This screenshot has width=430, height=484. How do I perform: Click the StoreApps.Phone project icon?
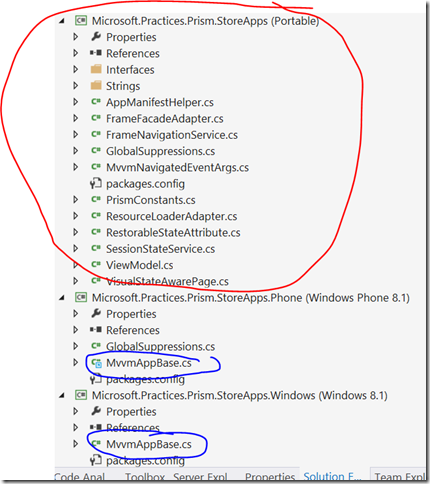pyautogui.click(x=81, y=297)
